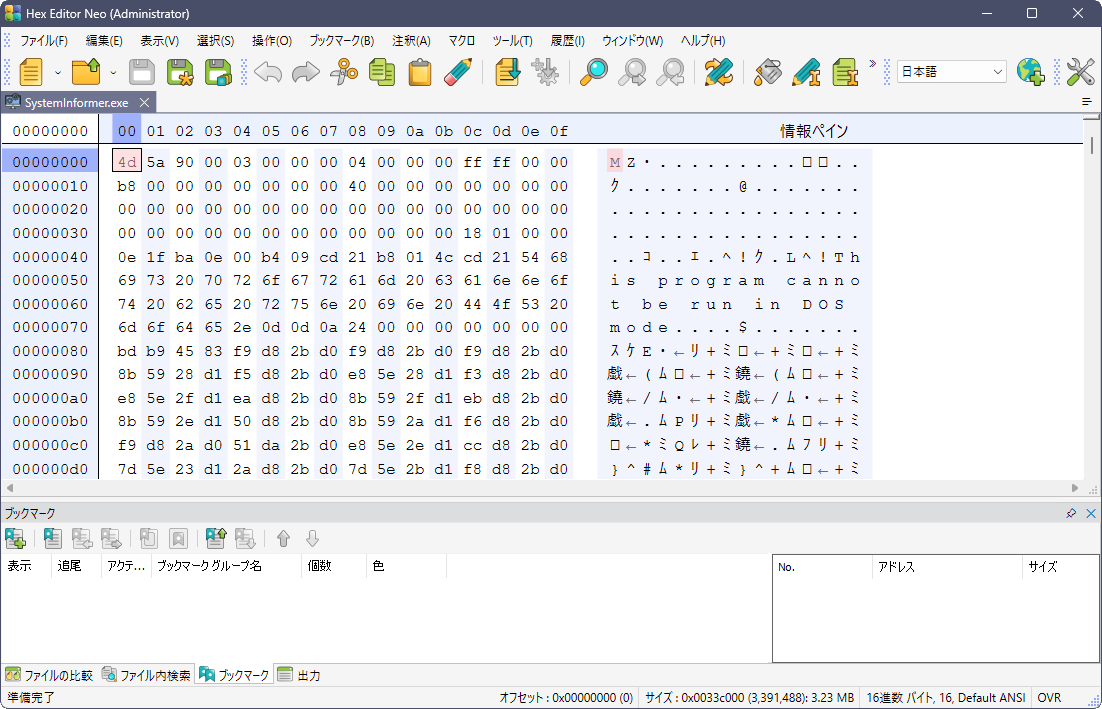Click the Find previous magnifier icon
Viewport: 1102px width, 709px height.
(x=632, y=72)
